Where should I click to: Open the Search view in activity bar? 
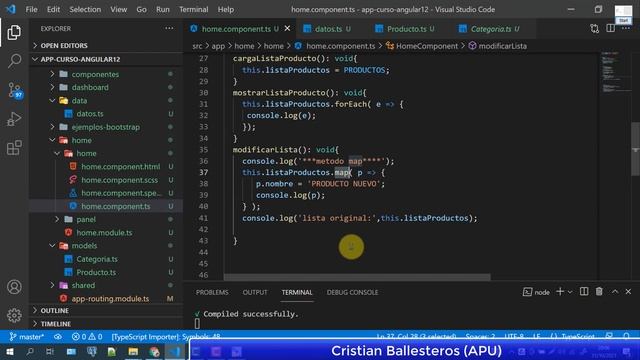pyautogui.click(x=14, y=61)
